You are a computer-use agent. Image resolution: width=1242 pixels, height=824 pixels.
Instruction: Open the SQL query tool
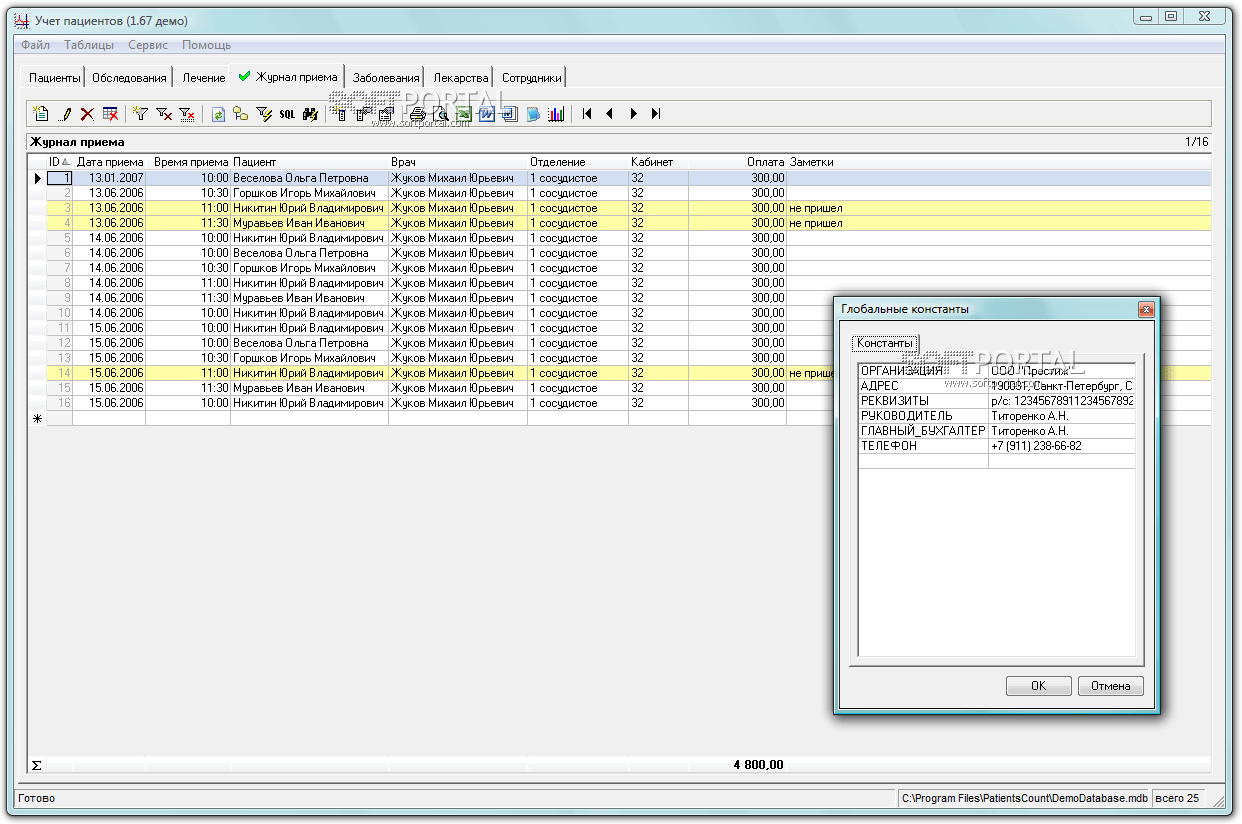click(287, 114)
